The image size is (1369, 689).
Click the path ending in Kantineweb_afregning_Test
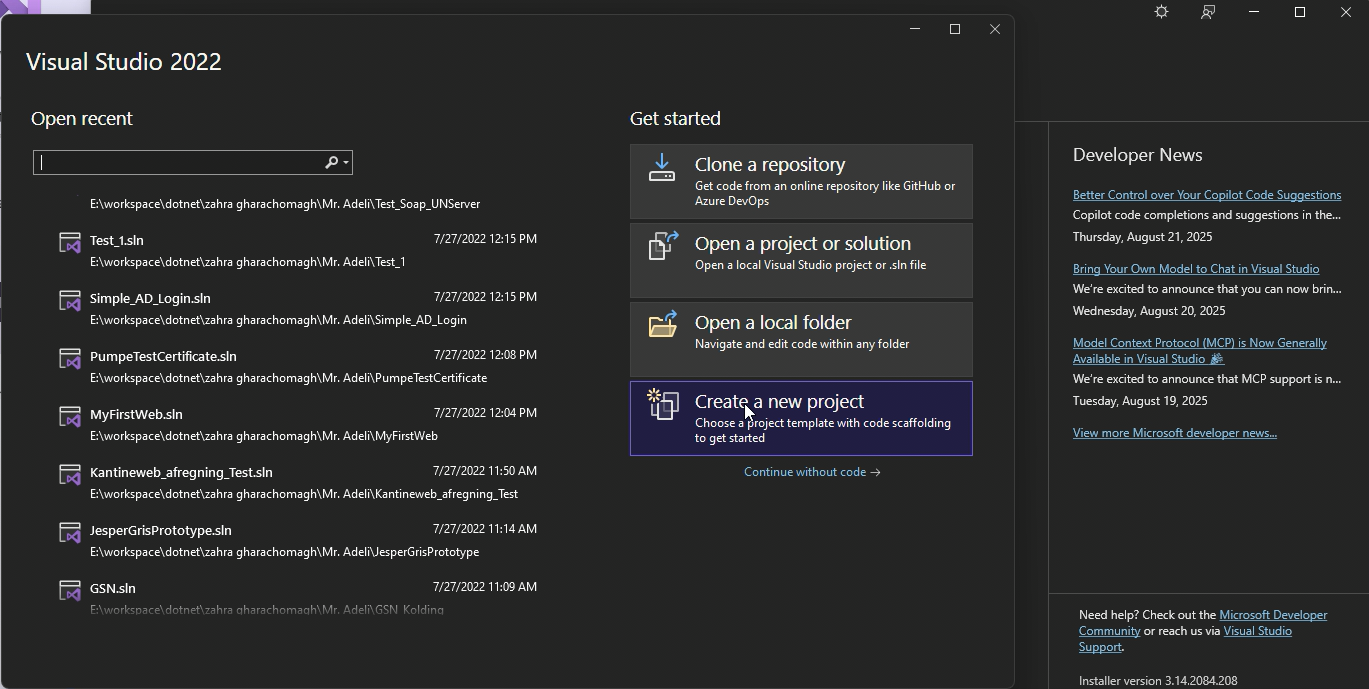[304, 494]
